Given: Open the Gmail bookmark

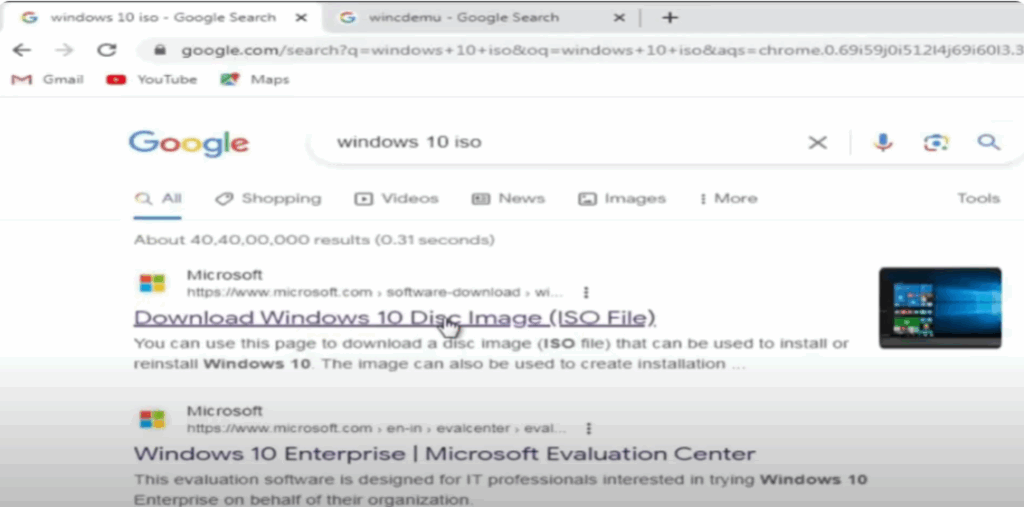Looking at the screenshot, I should click(x=48, y=80).
